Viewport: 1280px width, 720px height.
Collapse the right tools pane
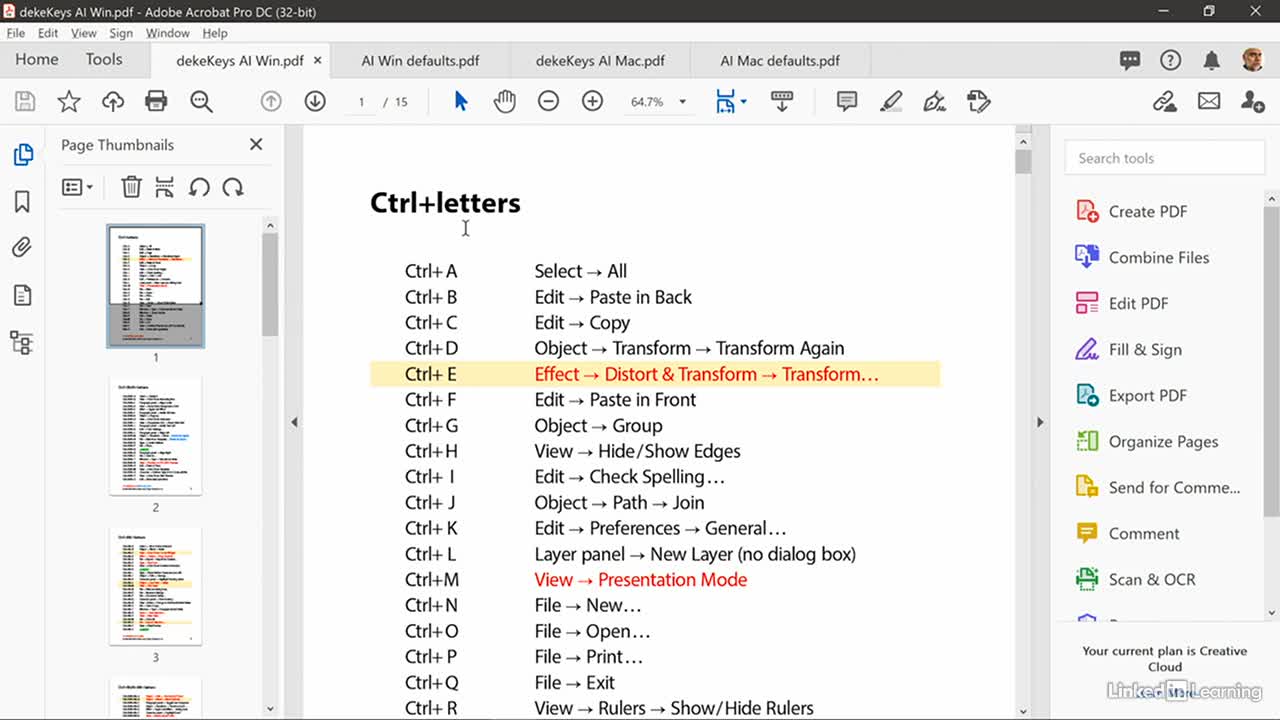(1040, 422)
